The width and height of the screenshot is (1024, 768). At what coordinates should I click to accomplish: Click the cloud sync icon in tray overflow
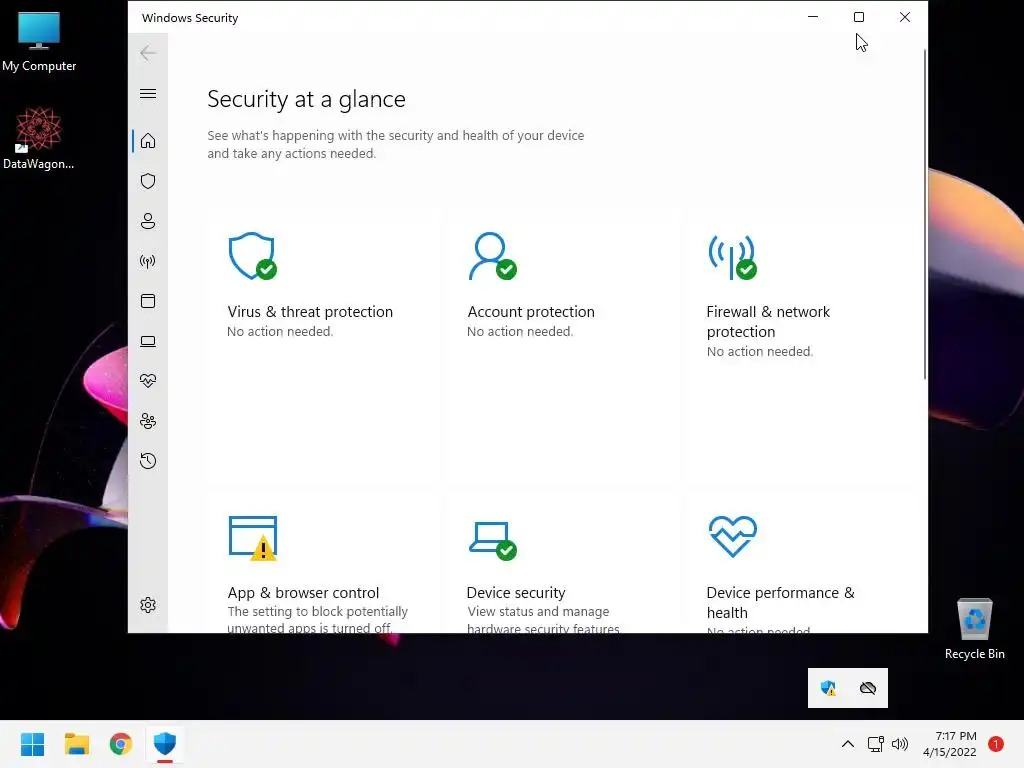tap(868, 688)
